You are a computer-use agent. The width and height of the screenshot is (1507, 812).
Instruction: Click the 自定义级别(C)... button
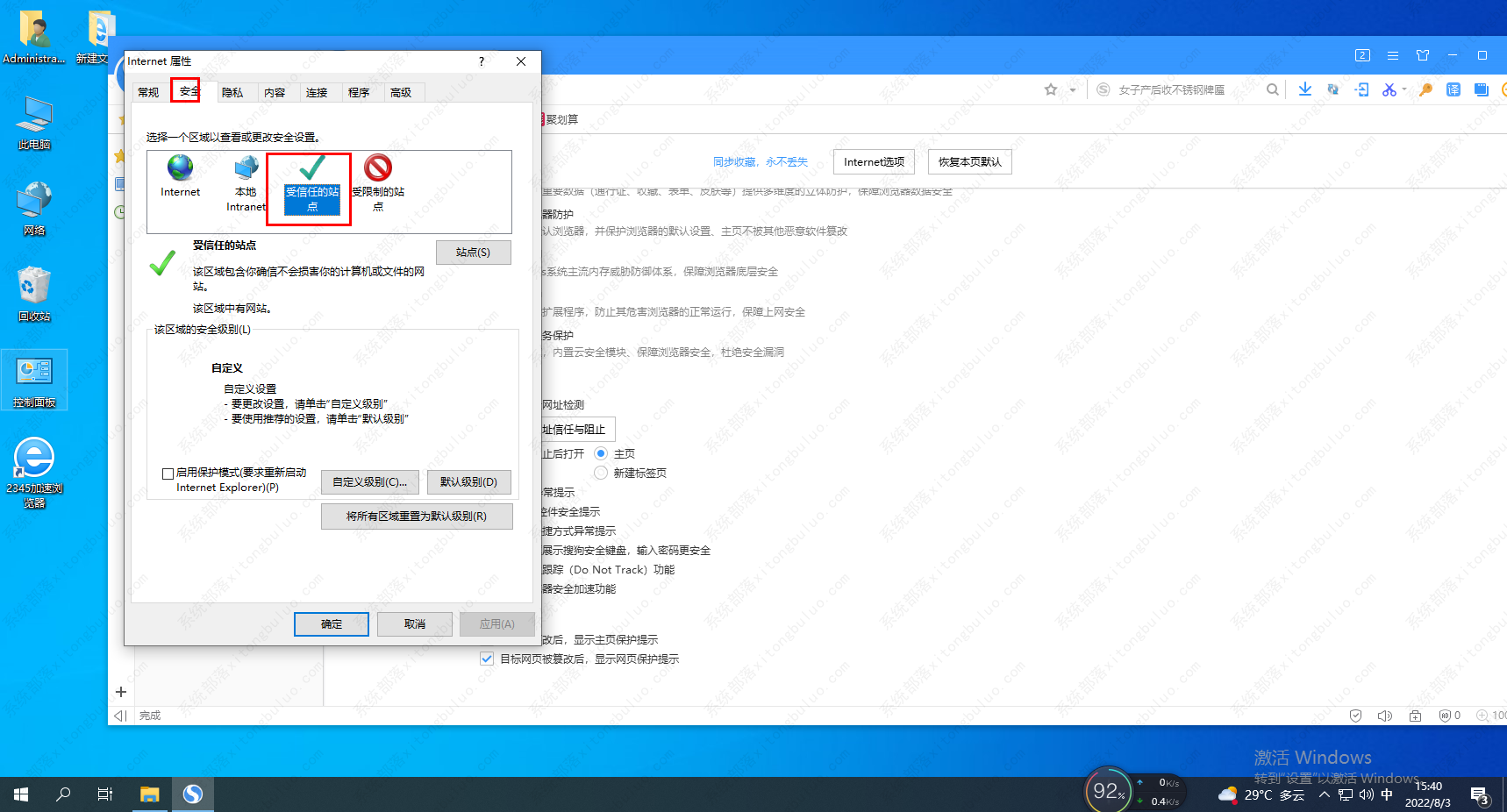pyautogui.click(x=369, y=481)
